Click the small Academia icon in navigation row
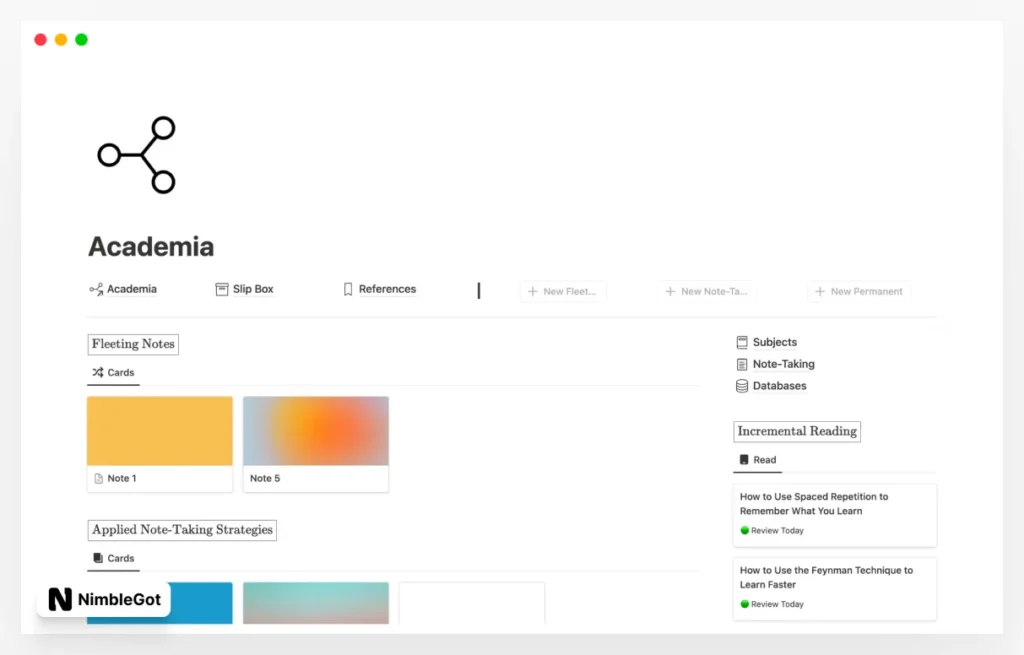This screenshot has height=655, width=1024. tap(96, 290)
